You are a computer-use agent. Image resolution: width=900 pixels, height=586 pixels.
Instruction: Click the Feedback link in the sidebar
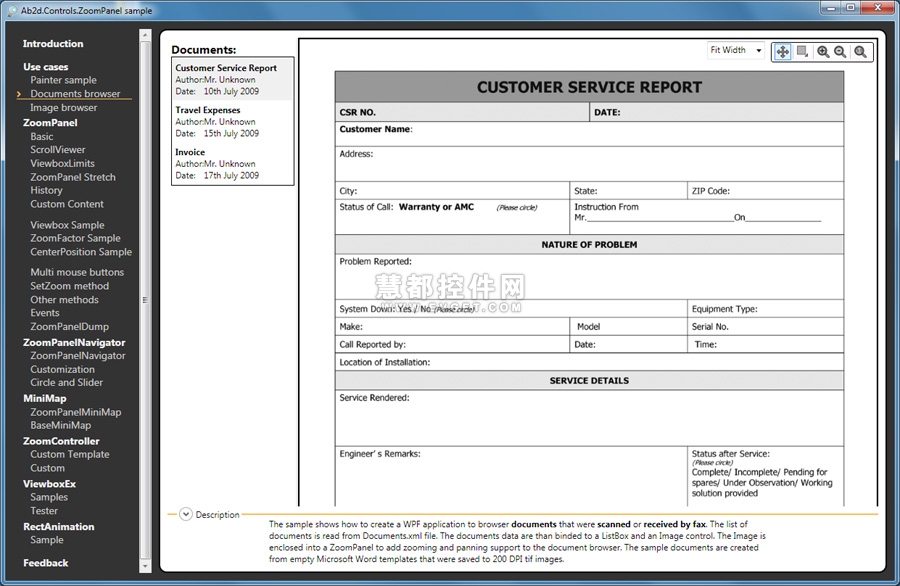point(46,563)
